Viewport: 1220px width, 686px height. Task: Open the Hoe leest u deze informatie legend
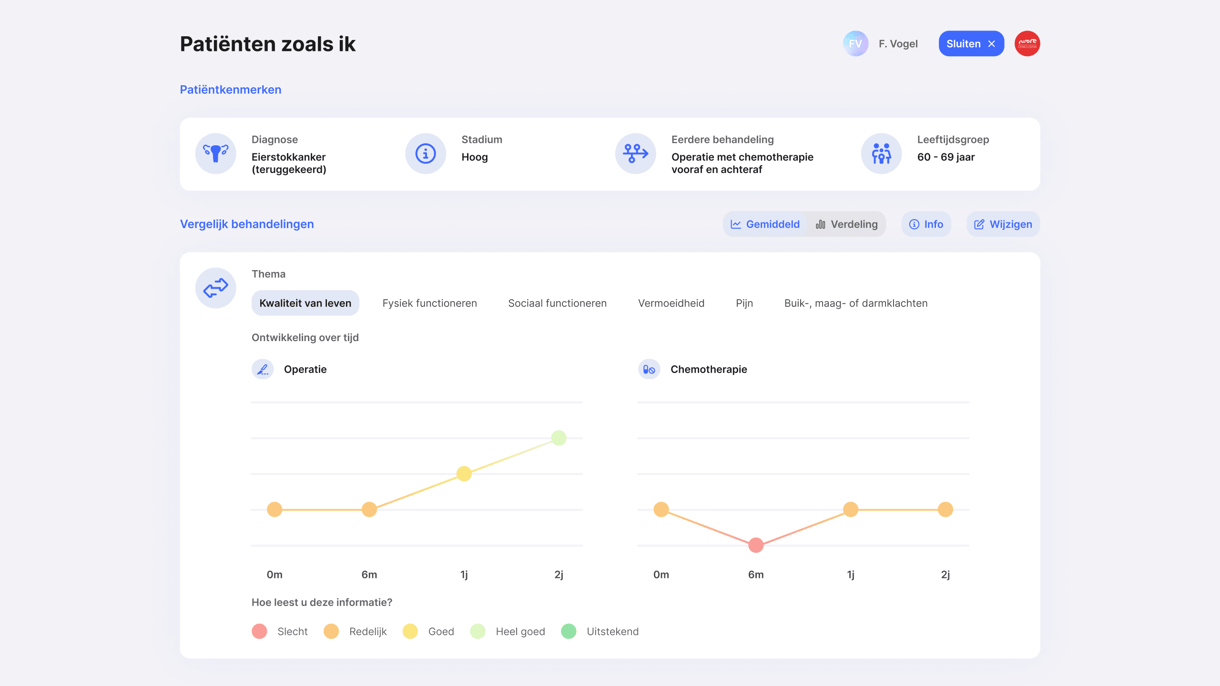tap(321, 602)
